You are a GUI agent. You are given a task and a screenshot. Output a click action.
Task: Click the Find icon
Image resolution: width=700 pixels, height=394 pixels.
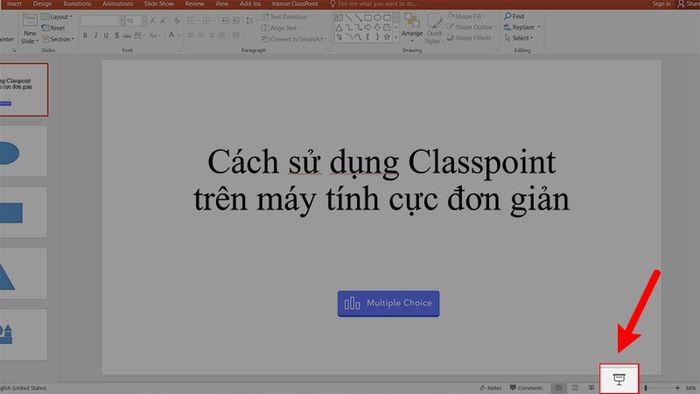point(514,16)
